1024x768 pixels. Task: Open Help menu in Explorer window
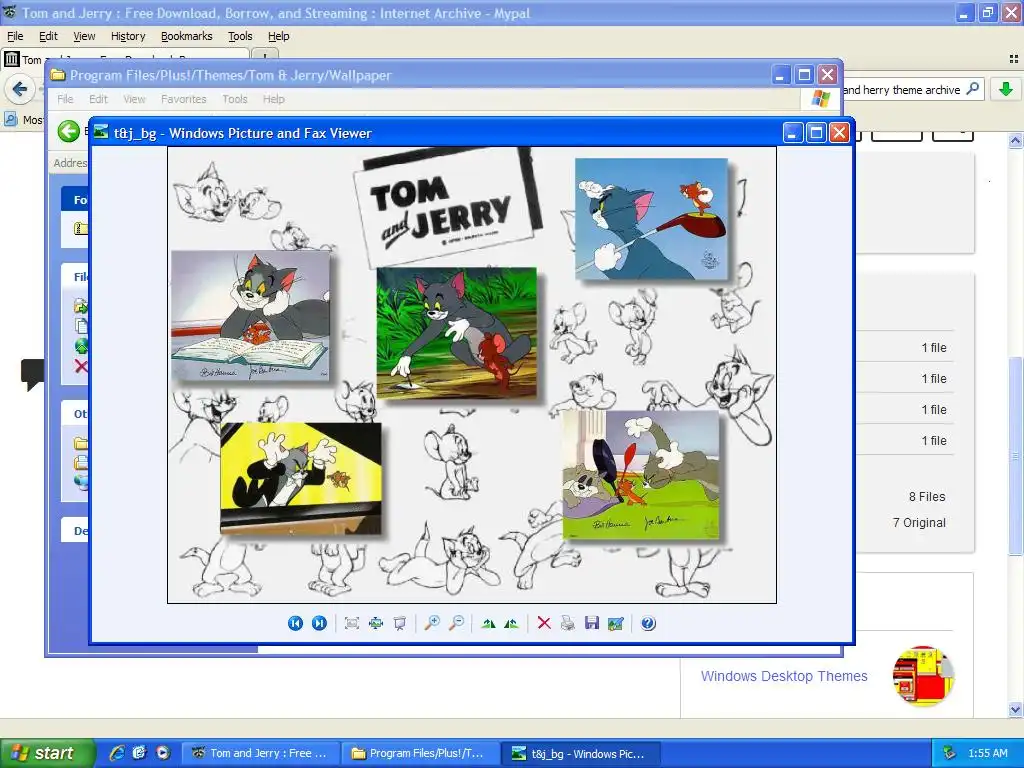pos(274,99)
